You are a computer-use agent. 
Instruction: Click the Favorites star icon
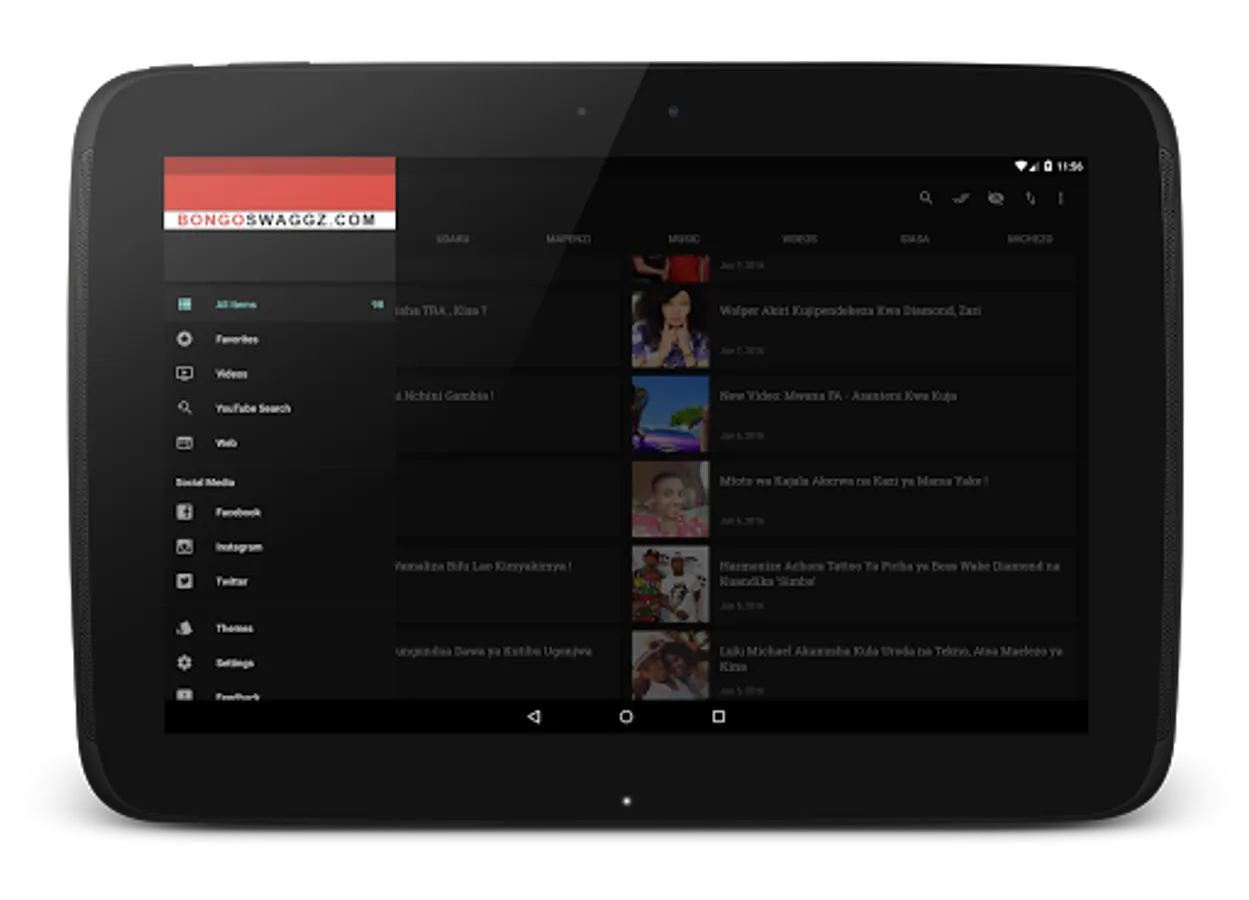(x=184, y=339)
